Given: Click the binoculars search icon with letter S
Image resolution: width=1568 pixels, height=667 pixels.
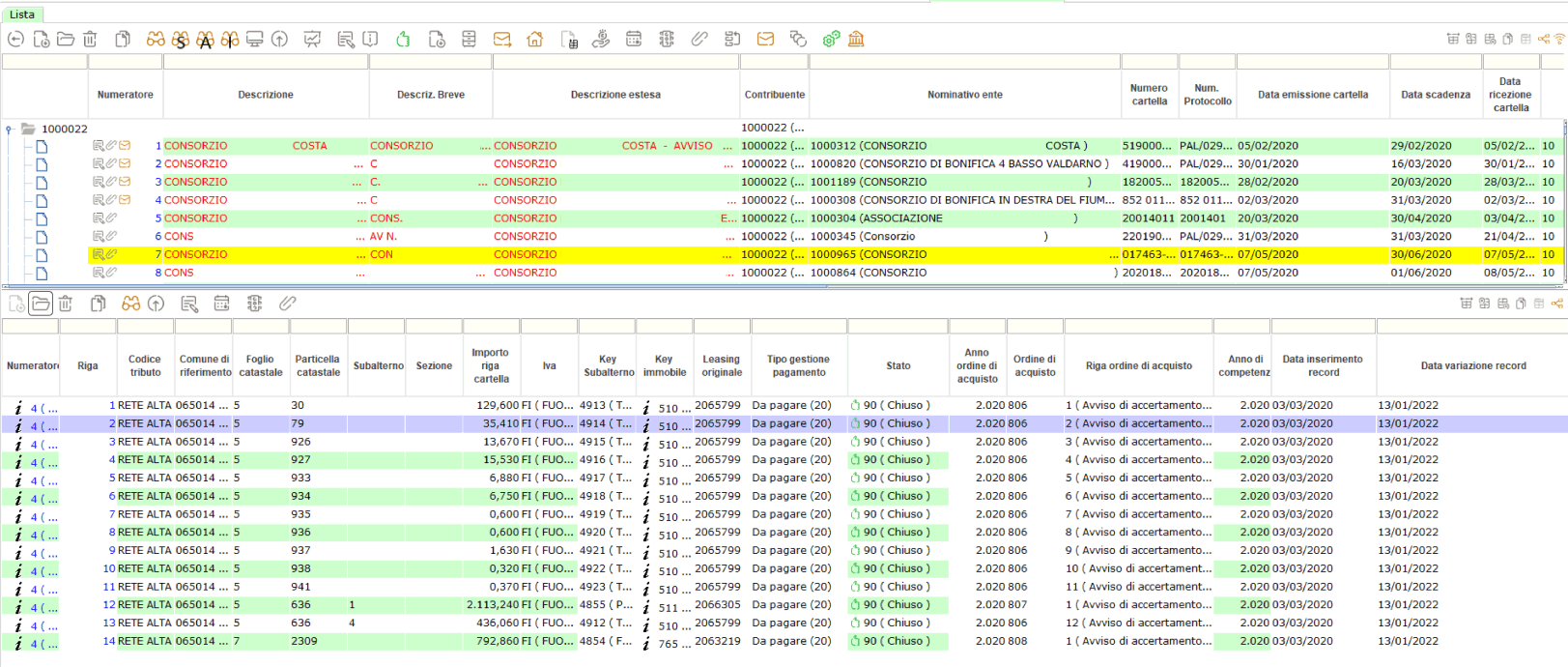Looking at the screenshot, I should 181,40.
